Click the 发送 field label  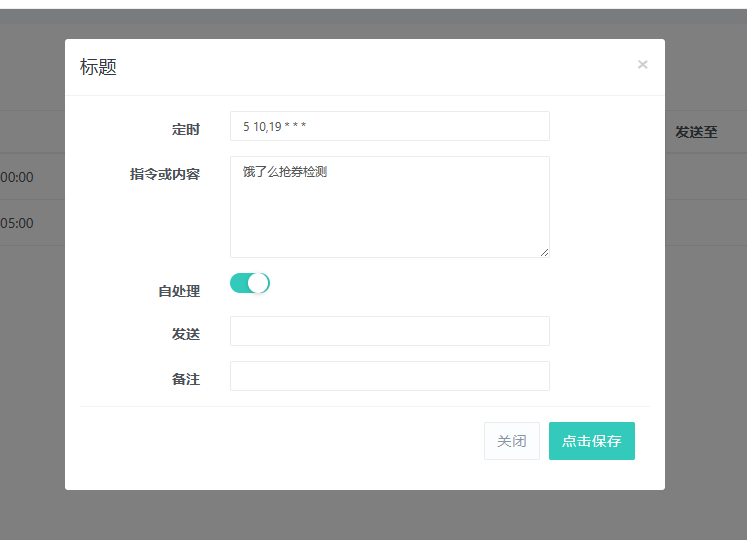pyautogui.click(x=186, y=334)
